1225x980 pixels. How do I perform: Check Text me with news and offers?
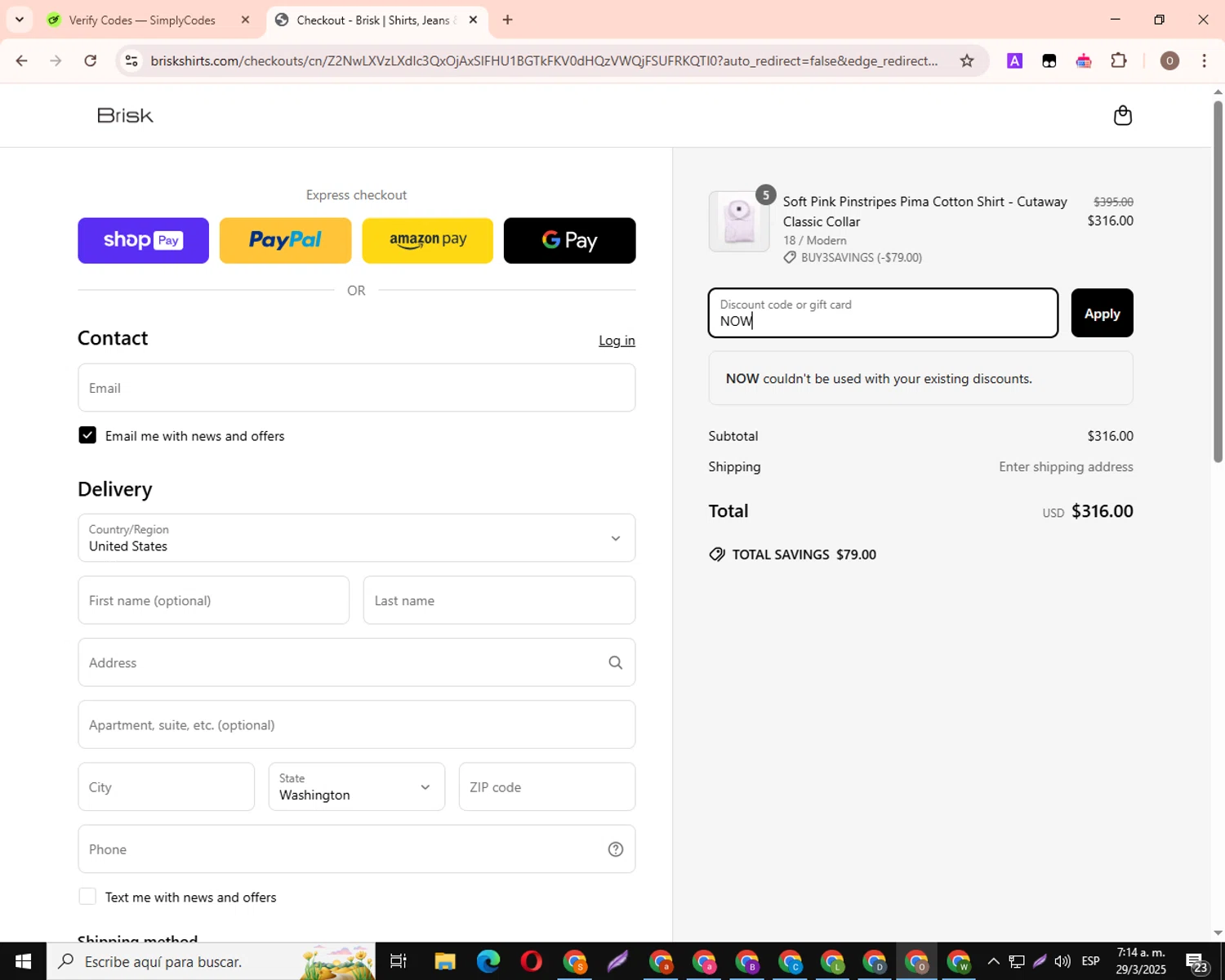pos(87,897)
